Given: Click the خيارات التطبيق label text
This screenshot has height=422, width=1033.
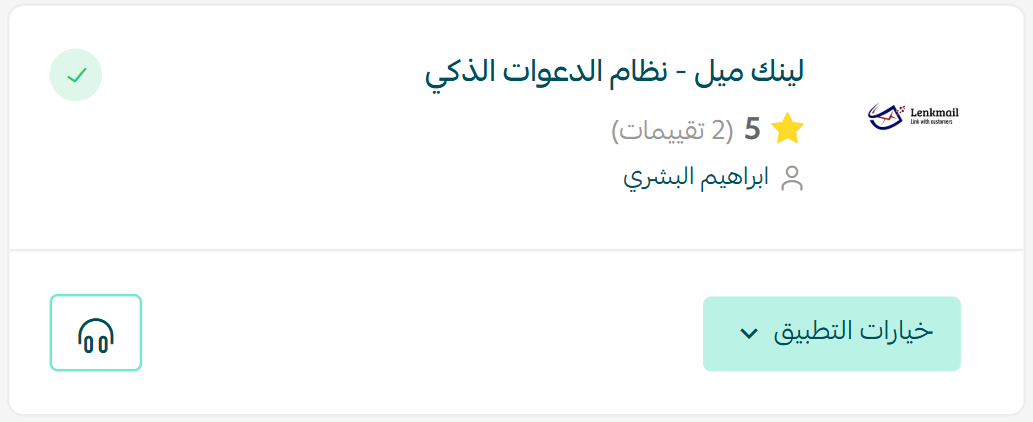Looking at the screenshot, I should coord(853,332).
